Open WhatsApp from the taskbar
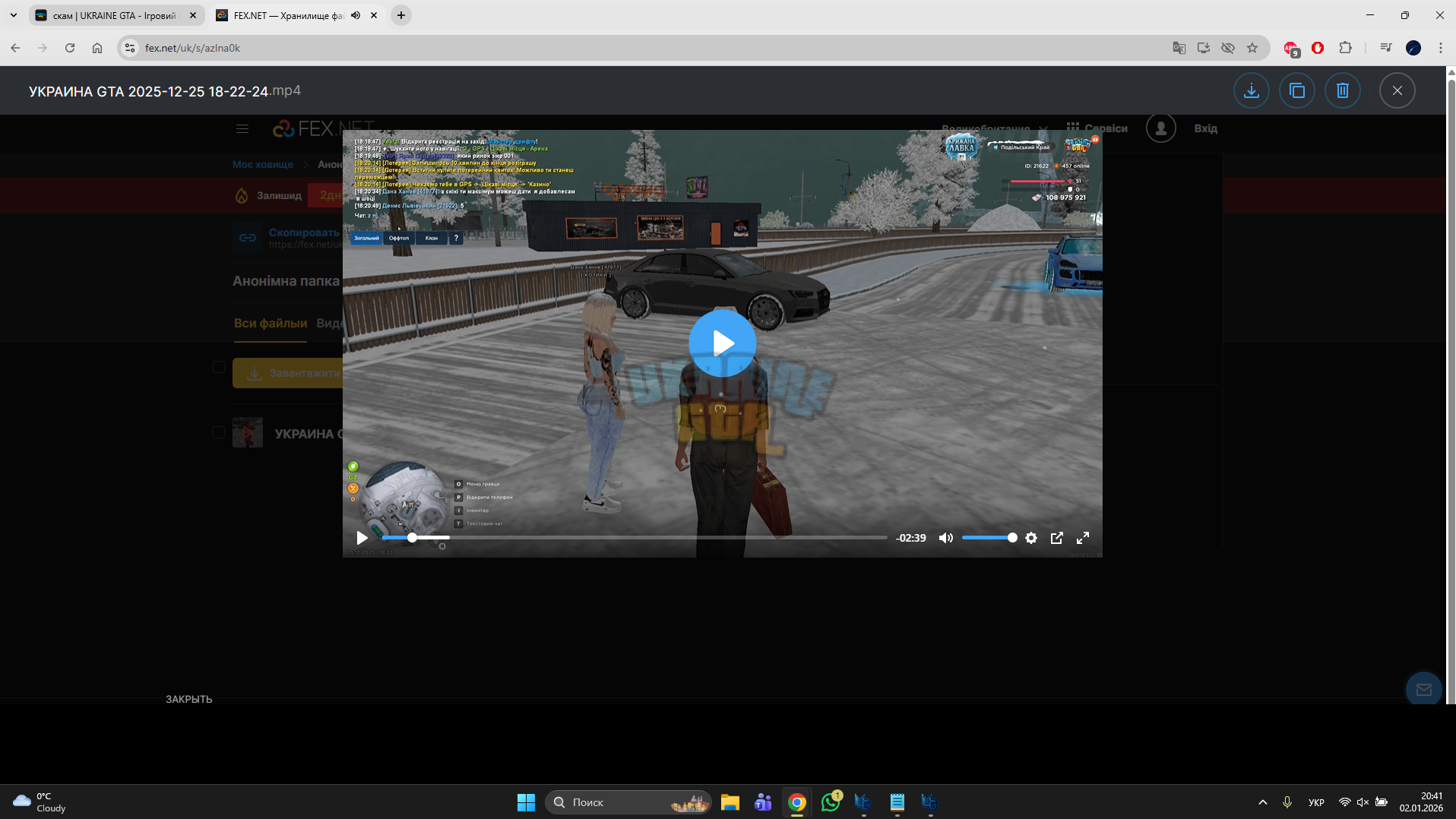The width and height of the screenshot is (1456, 819). (831, 802)
